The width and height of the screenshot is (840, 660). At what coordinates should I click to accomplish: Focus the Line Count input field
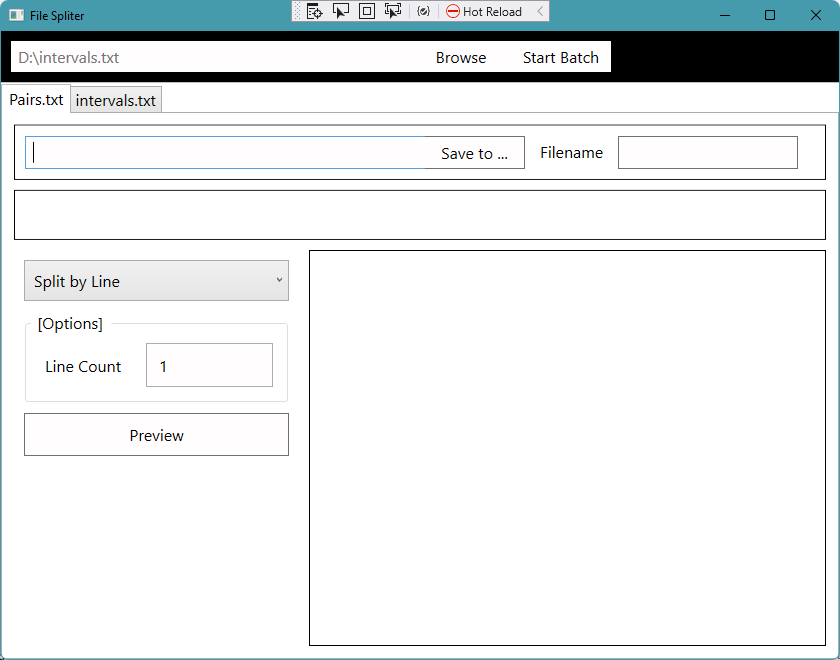point(209,365)
